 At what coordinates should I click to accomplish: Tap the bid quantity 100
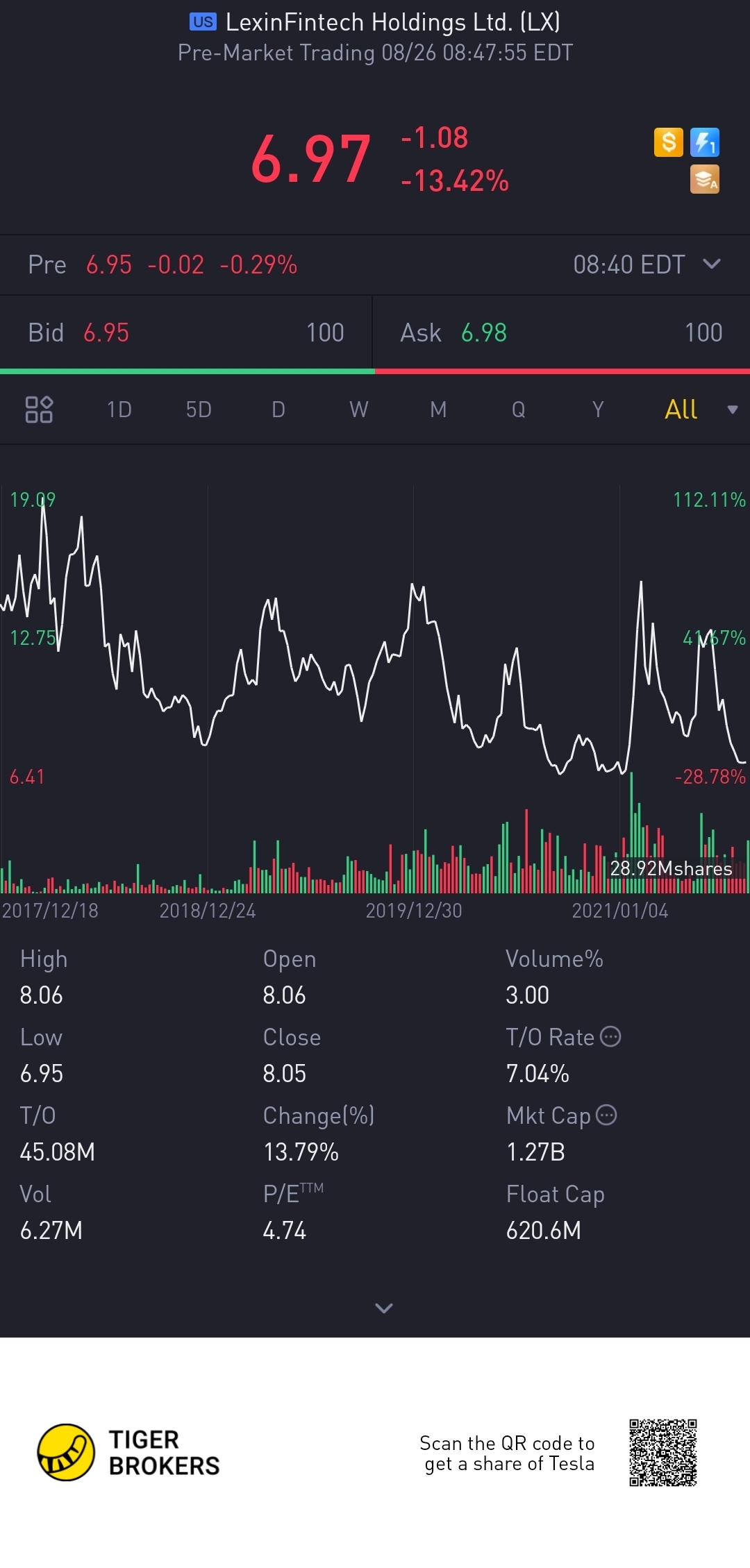click(325, 332)
